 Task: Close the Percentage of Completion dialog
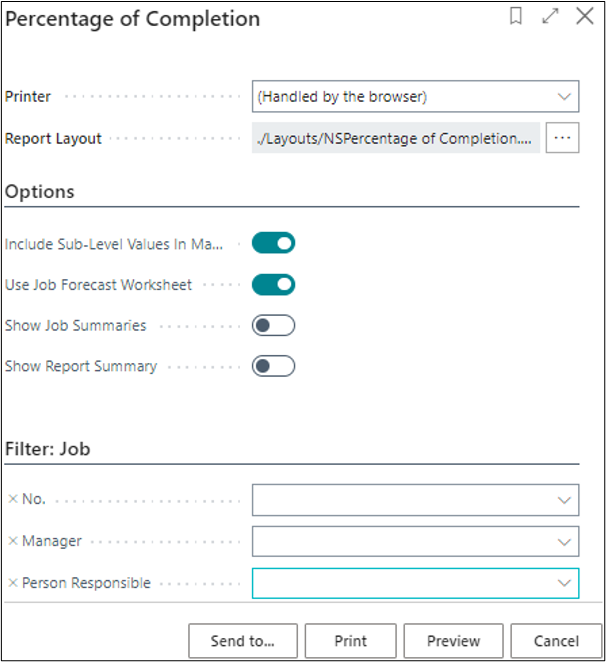582,17
